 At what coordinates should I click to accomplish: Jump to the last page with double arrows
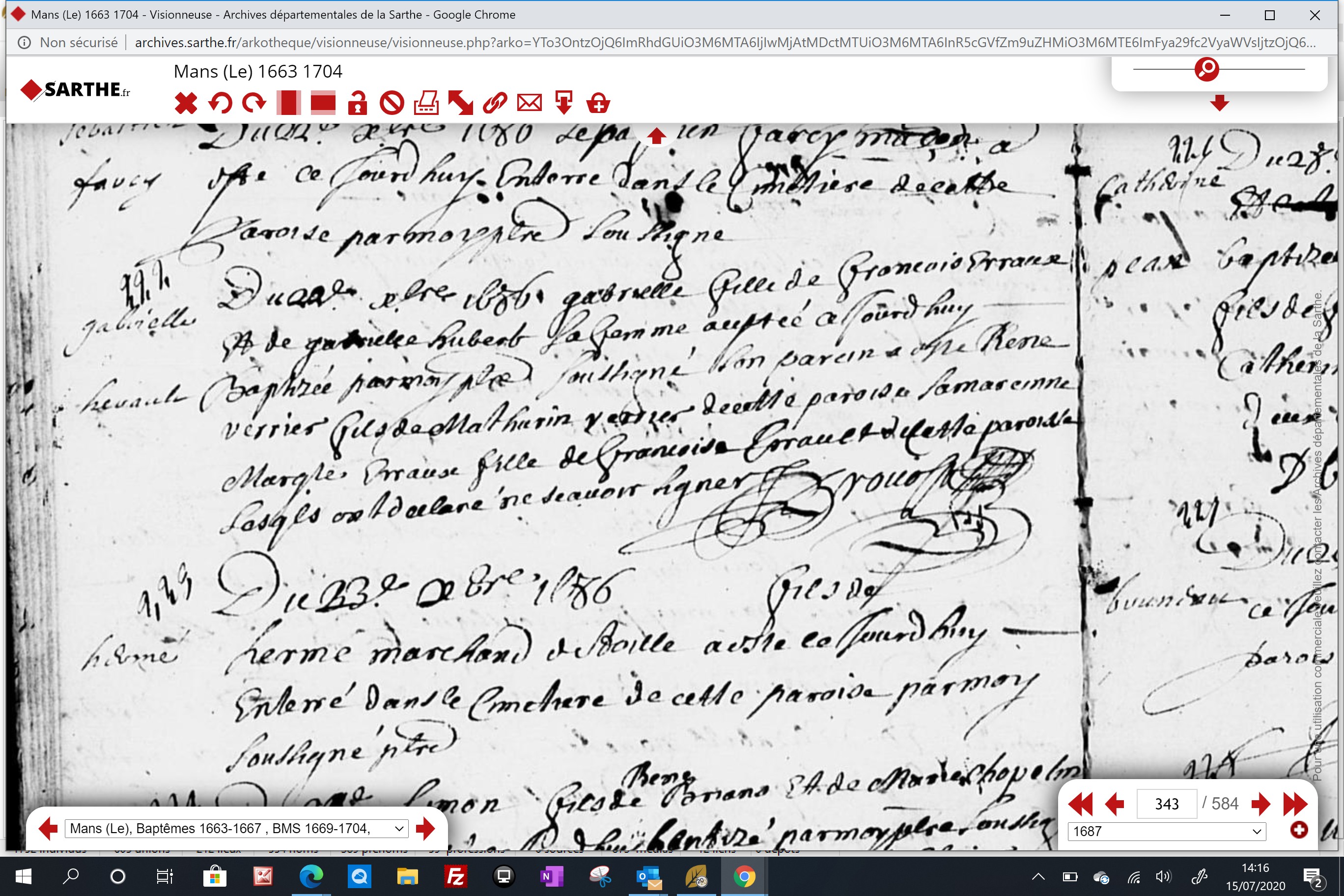(x=1295, y=804)
